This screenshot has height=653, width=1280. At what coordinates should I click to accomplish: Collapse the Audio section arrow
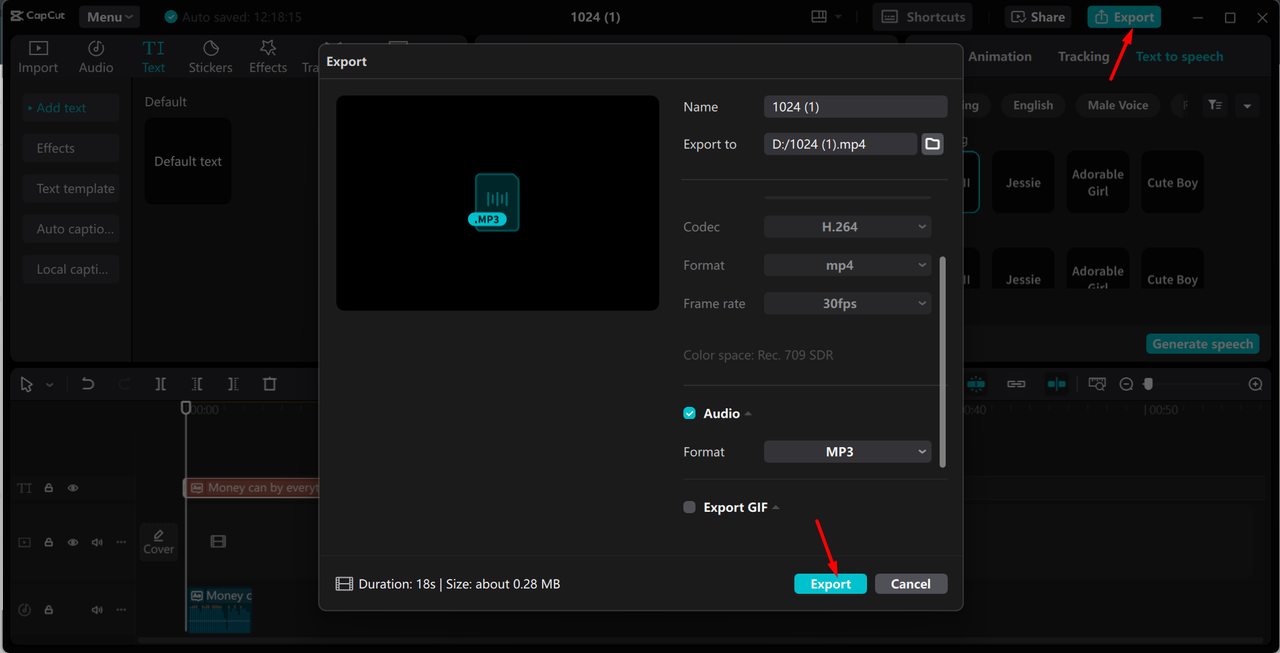click(748, 414)
